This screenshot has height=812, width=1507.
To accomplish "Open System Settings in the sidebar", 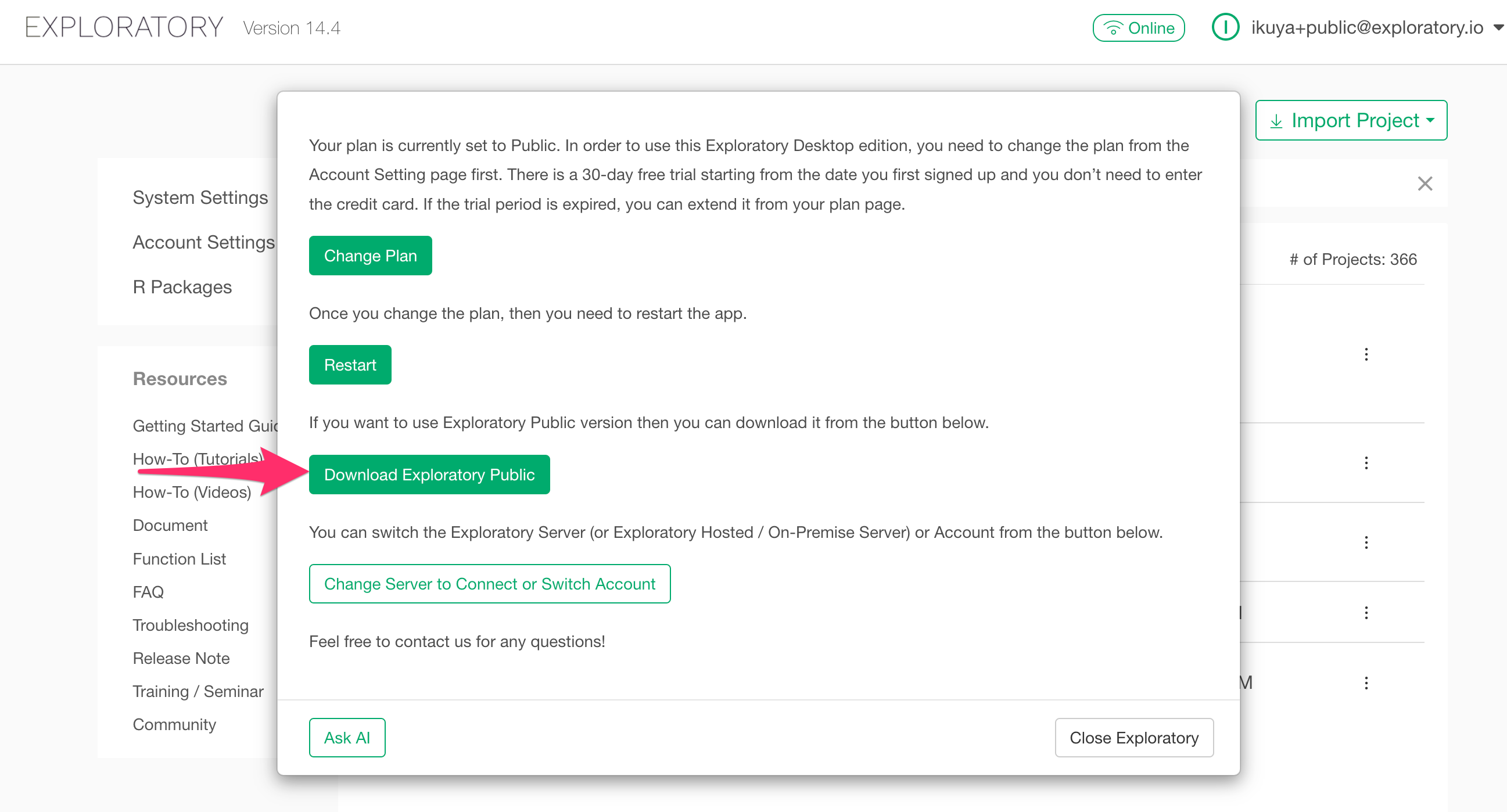I will click(x=200, y=197).
